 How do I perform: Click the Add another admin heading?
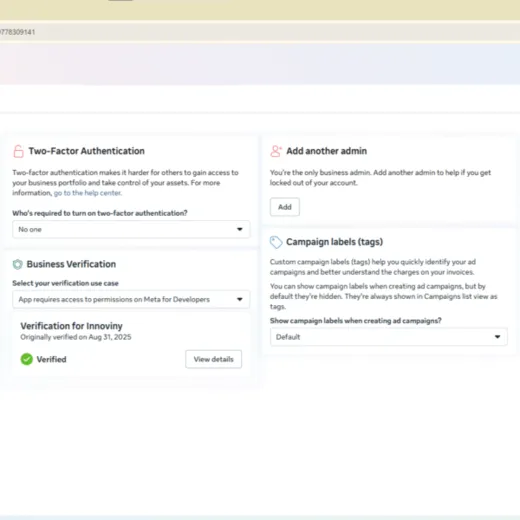[327, 151]
